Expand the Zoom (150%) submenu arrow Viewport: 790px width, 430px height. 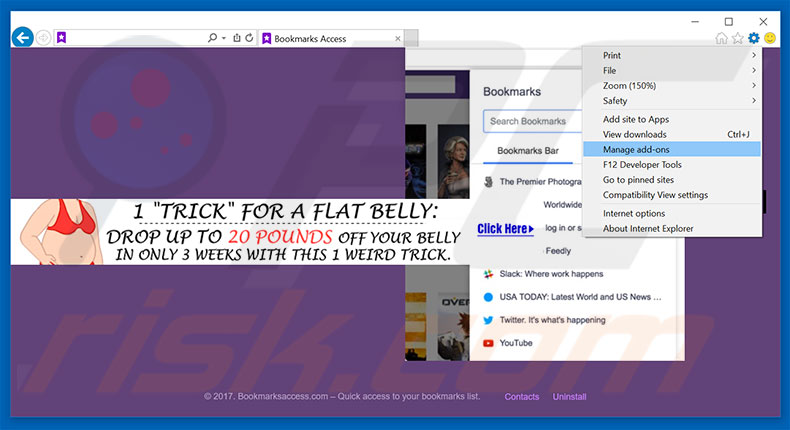[x=754, y=85]
